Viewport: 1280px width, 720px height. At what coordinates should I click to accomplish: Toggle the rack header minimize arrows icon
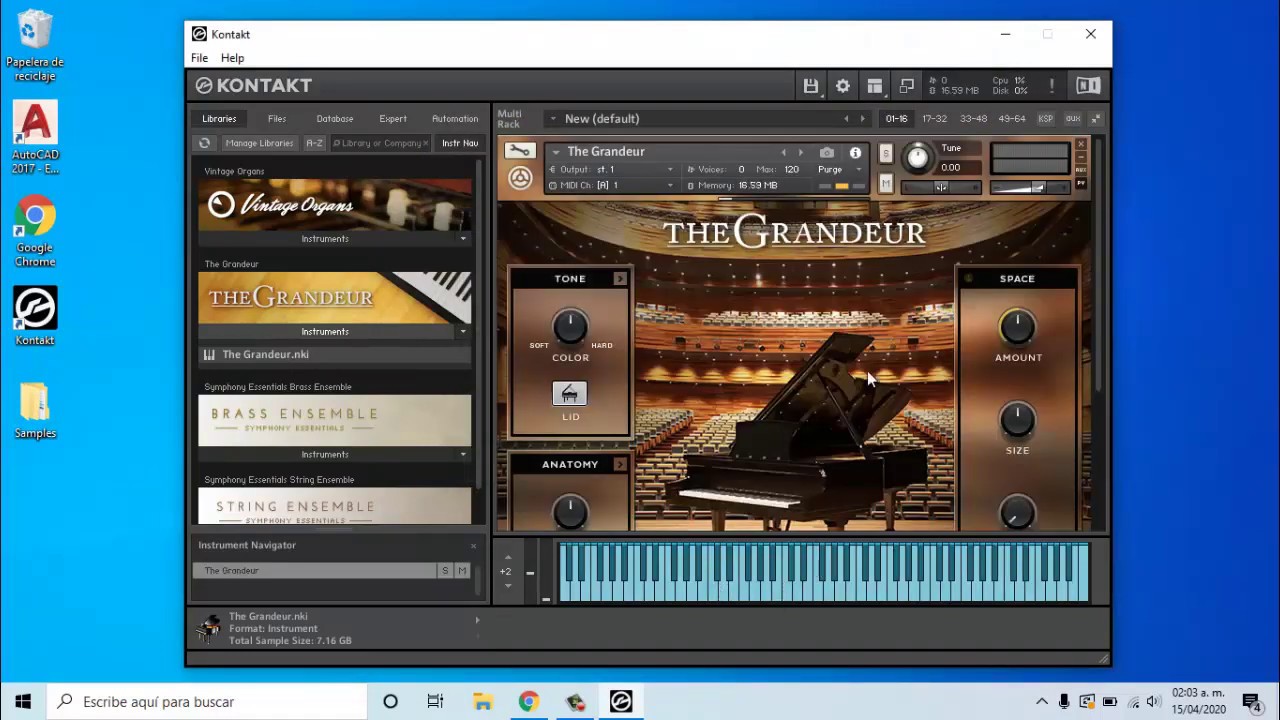click(x=1096, y=118)
